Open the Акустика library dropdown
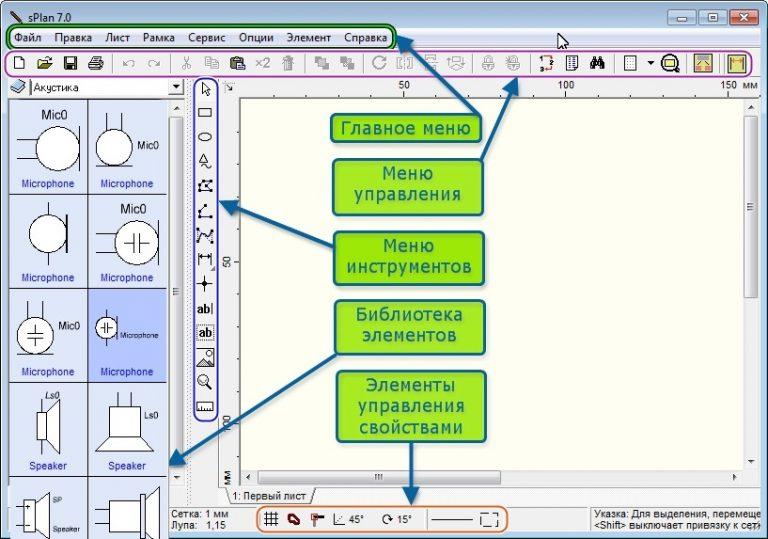 pos(175,87)
